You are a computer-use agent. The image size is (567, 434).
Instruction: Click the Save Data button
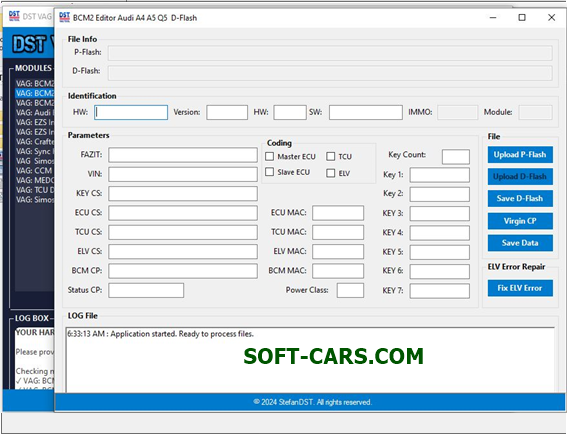pyautogui.click(x=520, y=243)
